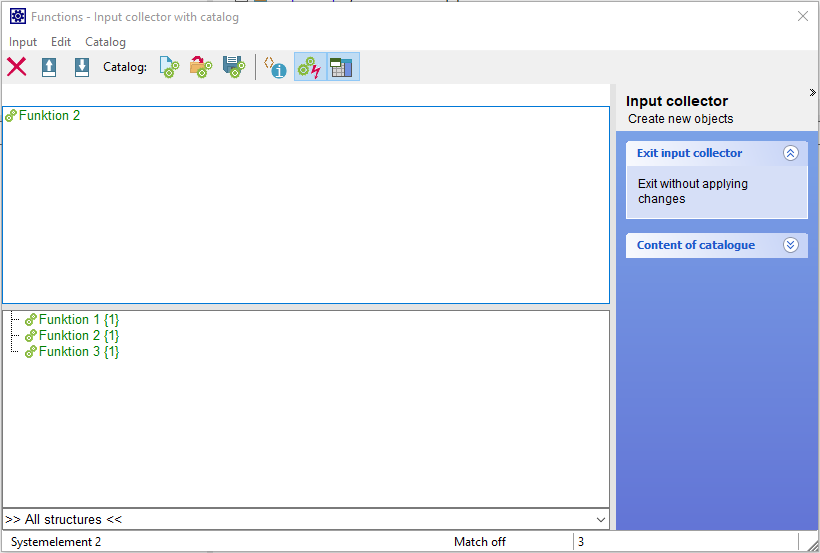Click the new catalog document icon
Viewport: 820px width, 553px height.
point(169,67)
